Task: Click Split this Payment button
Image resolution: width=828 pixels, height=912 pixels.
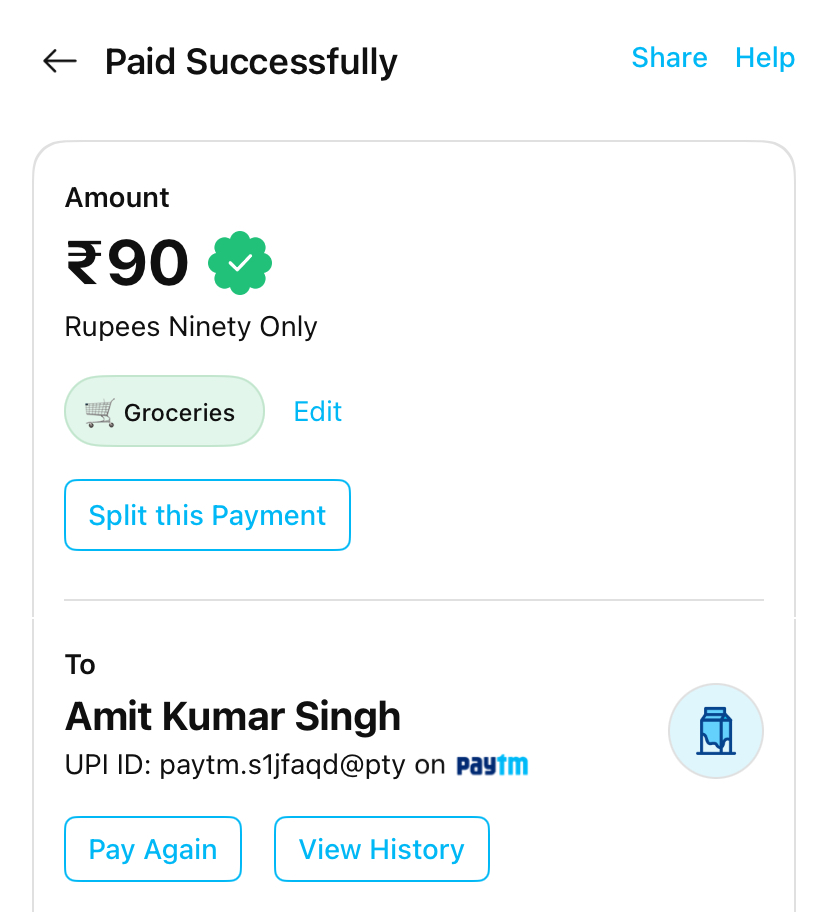Action: pyautogui.click(x=207, y=515)
